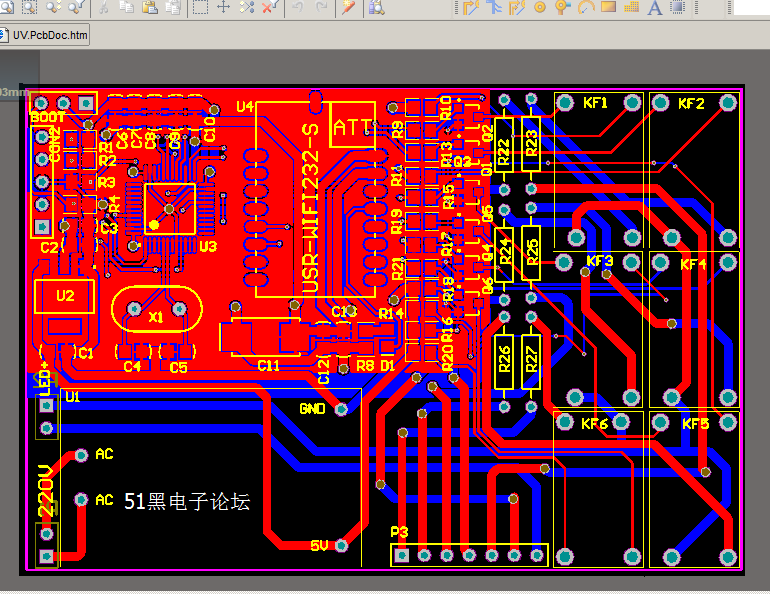Click the Cut scissors icon
Viewport: 770px width, 594px height.
pos(104,7)
